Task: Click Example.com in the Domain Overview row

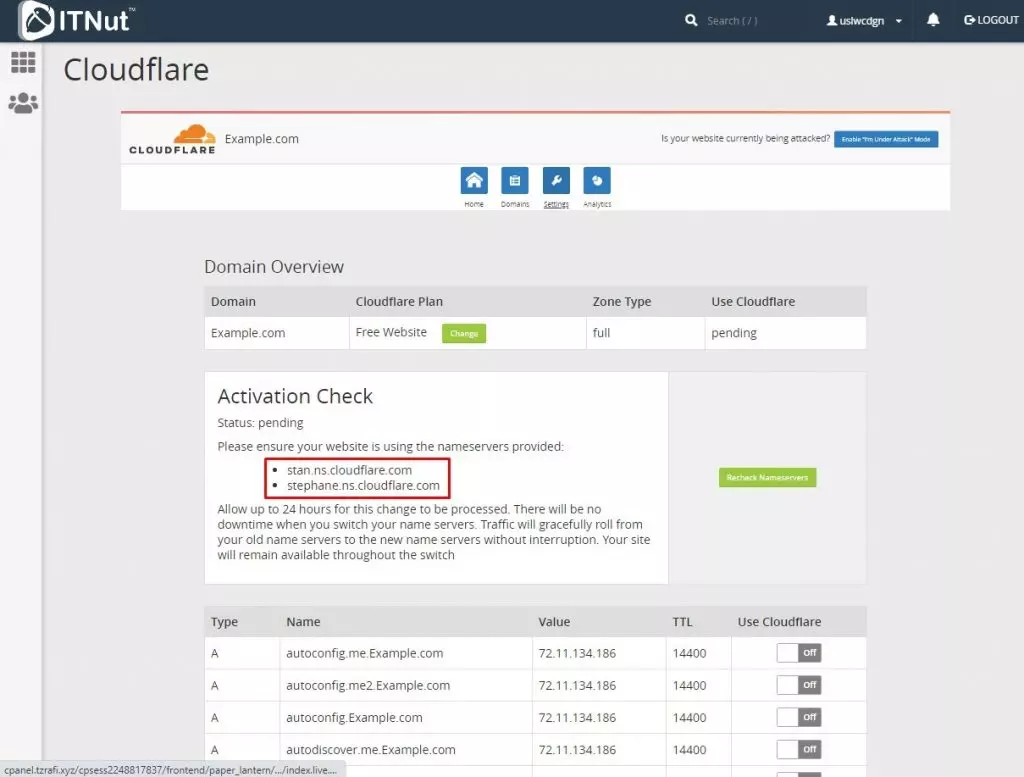Action: [248, 333]
